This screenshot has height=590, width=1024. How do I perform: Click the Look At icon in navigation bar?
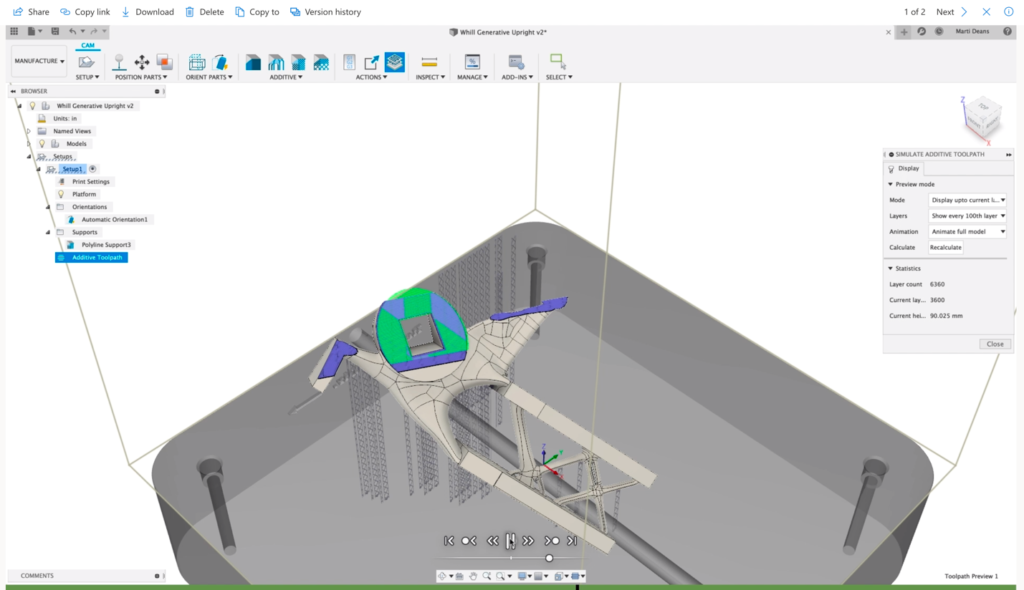click(x=460, y=576)
